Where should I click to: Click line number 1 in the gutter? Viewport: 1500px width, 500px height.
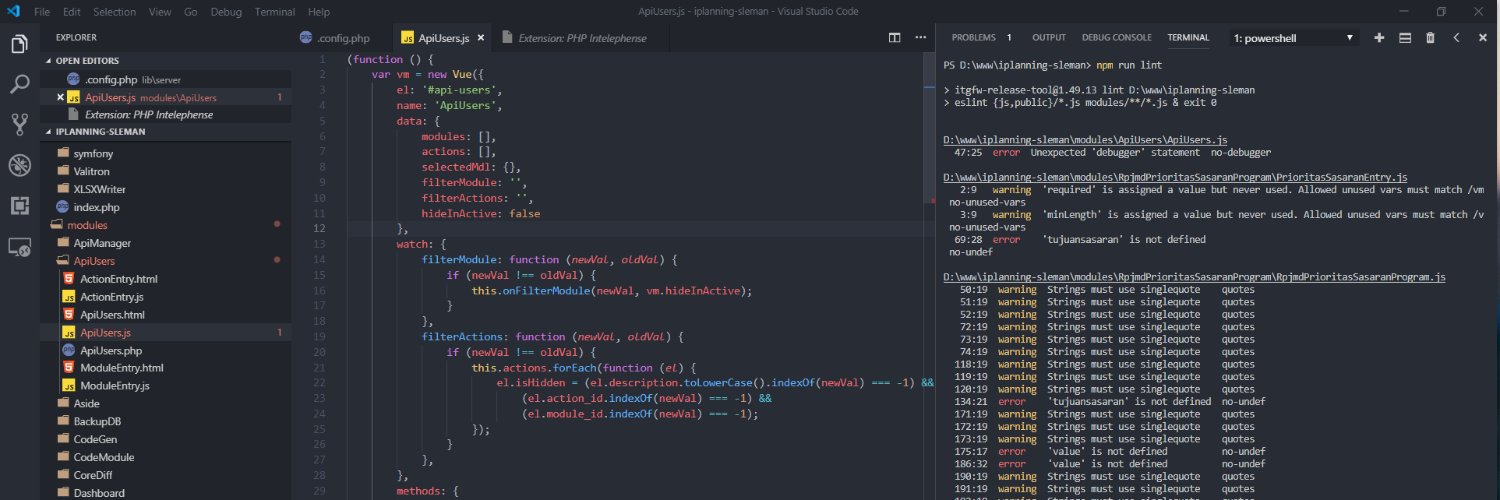tap(322, 59)
